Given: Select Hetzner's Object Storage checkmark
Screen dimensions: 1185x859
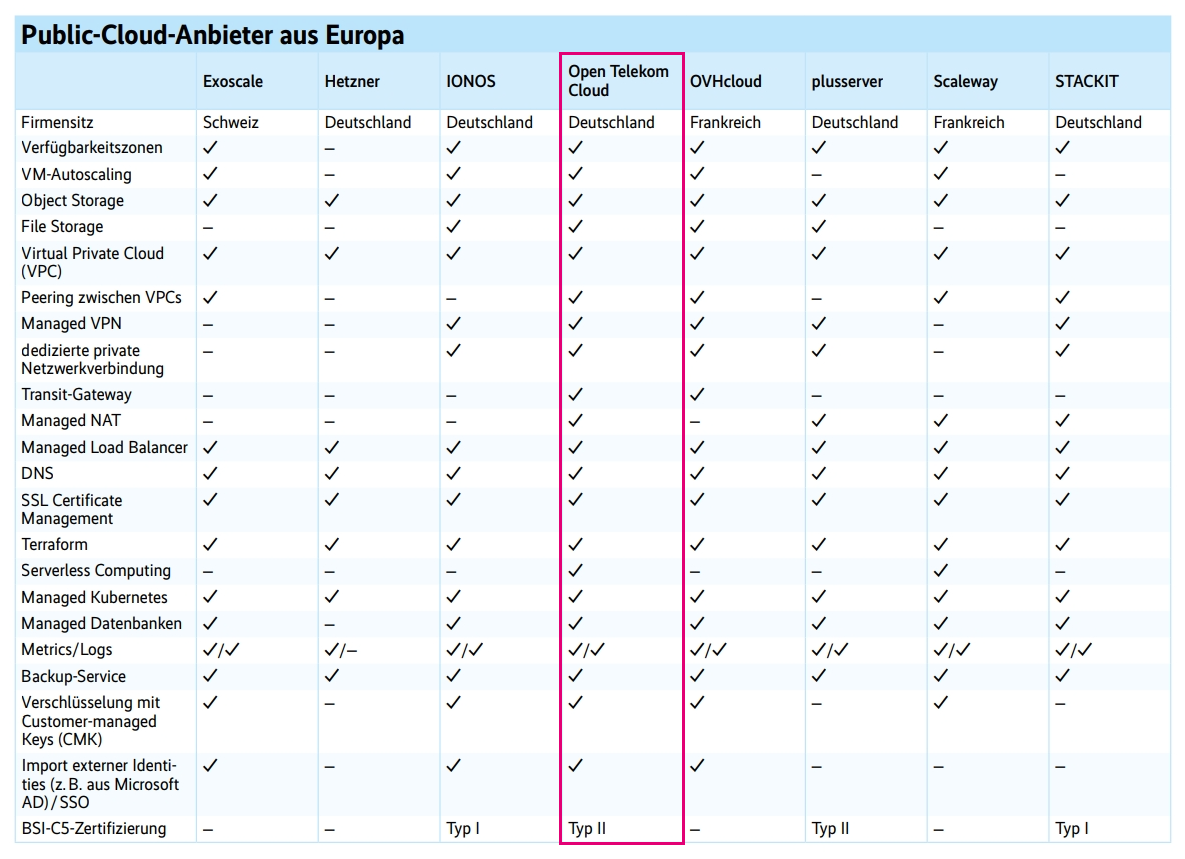Looking at the screenshot, I should click(332, 201).
